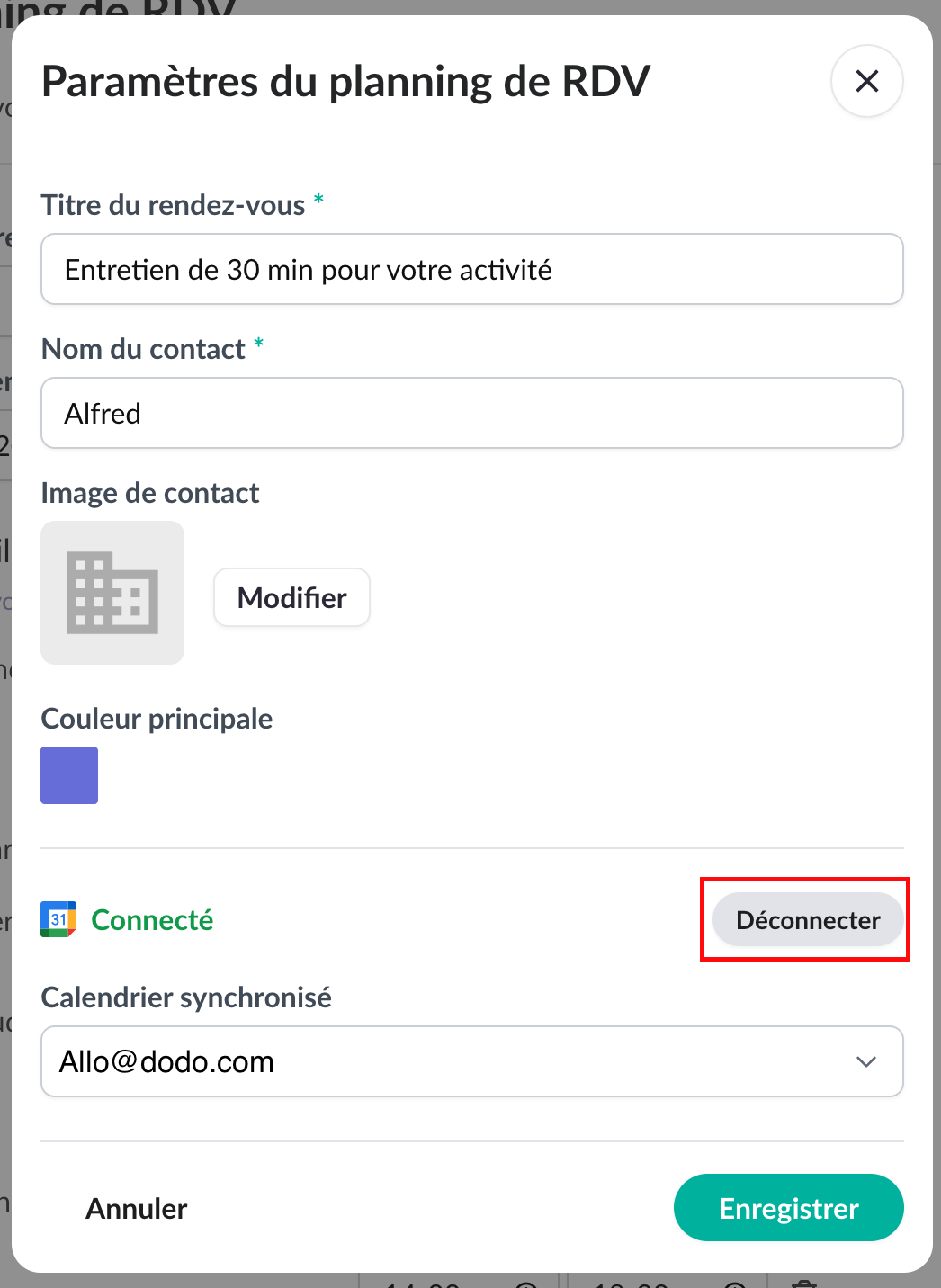Click the Google Calendar icon
Viewport: 941px width, 1288px height.
(58, 919)
